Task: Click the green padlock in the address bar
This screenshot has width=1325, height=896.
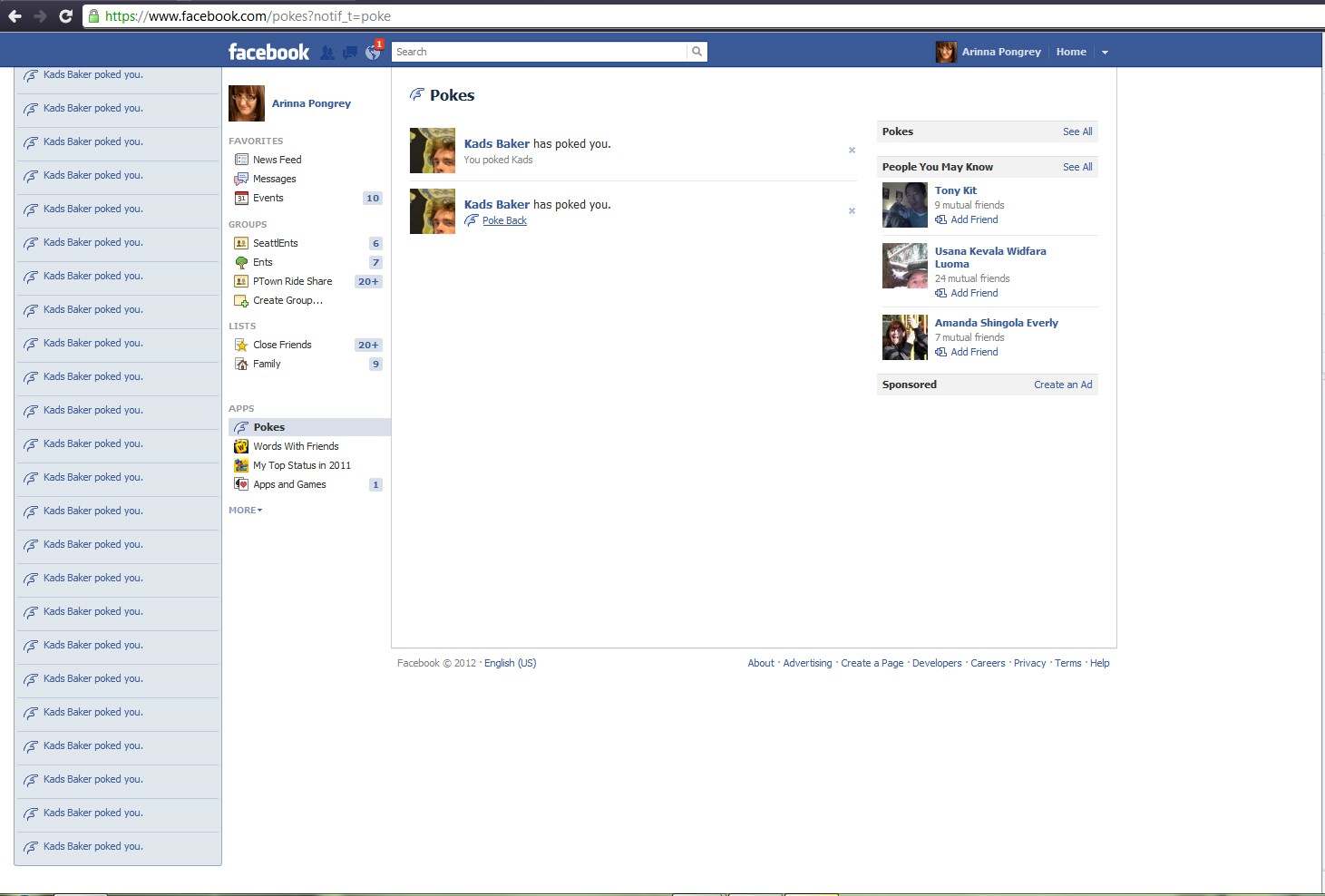Action: [93, 16]
